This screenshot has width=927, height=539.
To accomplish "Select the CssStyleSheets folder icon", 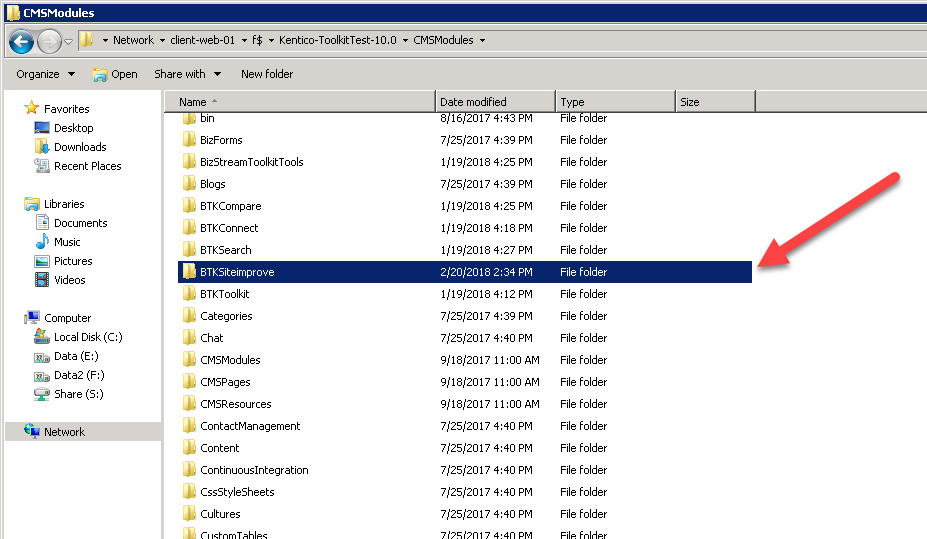I will [189, 491].
